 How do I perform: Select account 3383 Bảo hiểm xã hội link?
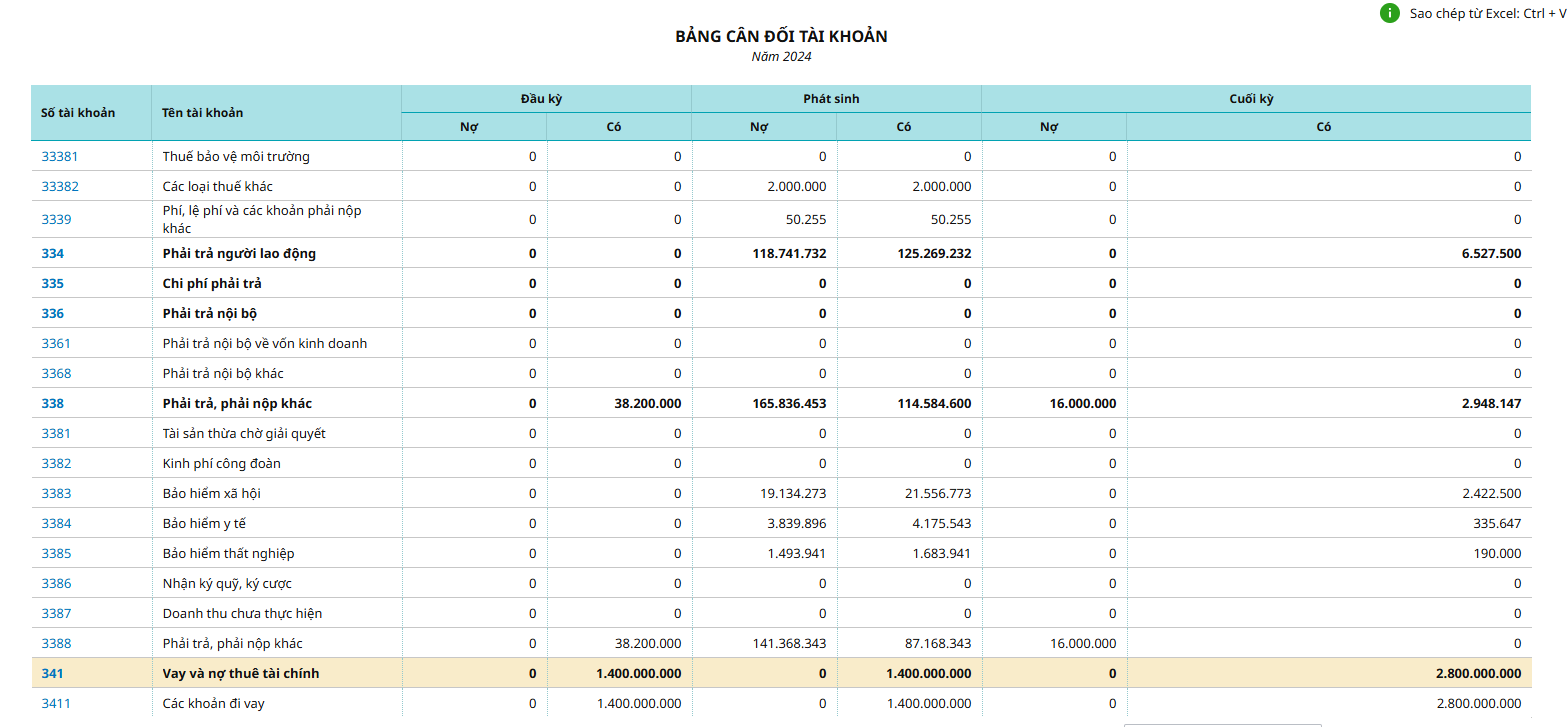coord(55,494)
